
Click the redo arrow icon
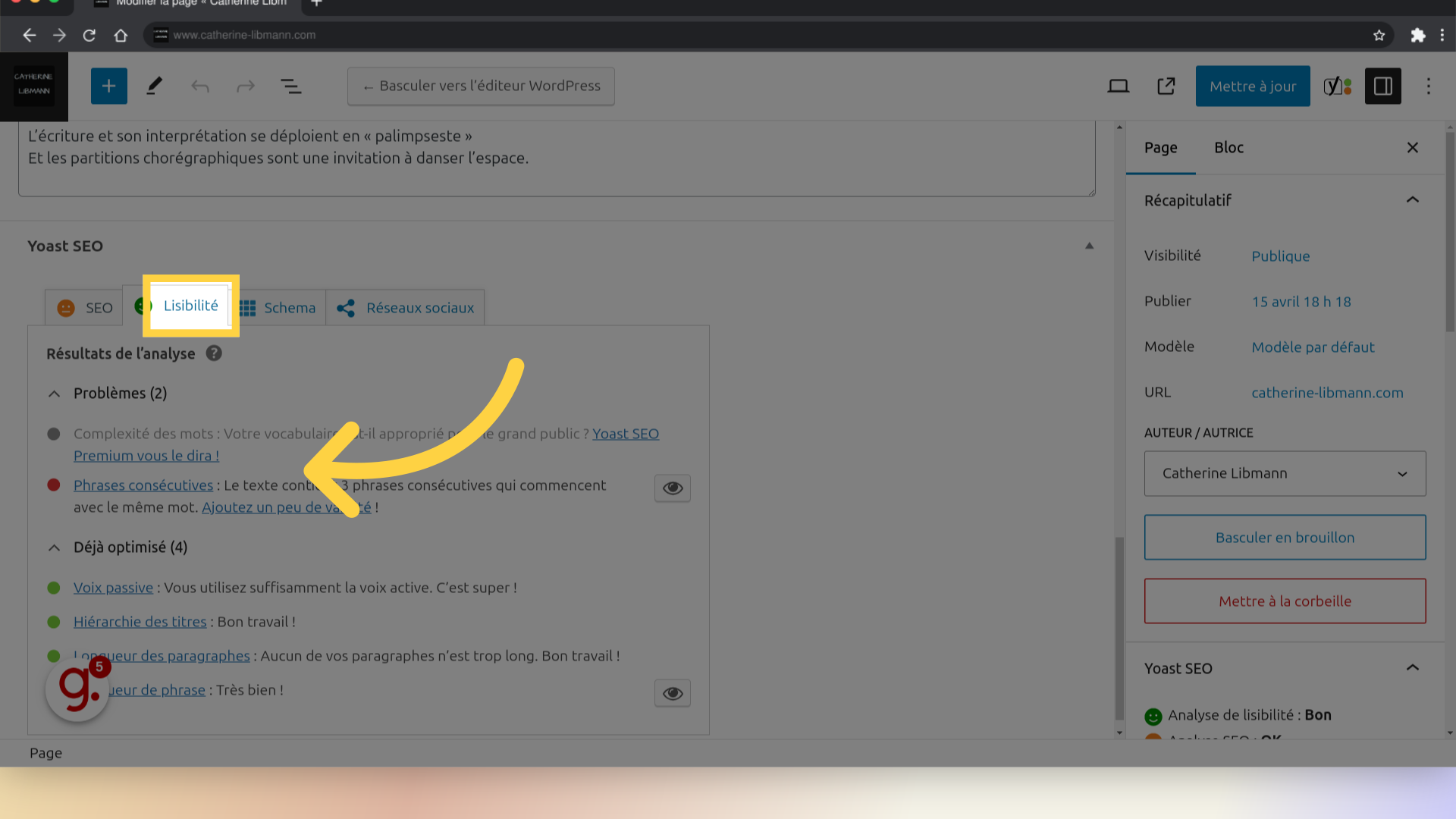[x=246, y=86]
